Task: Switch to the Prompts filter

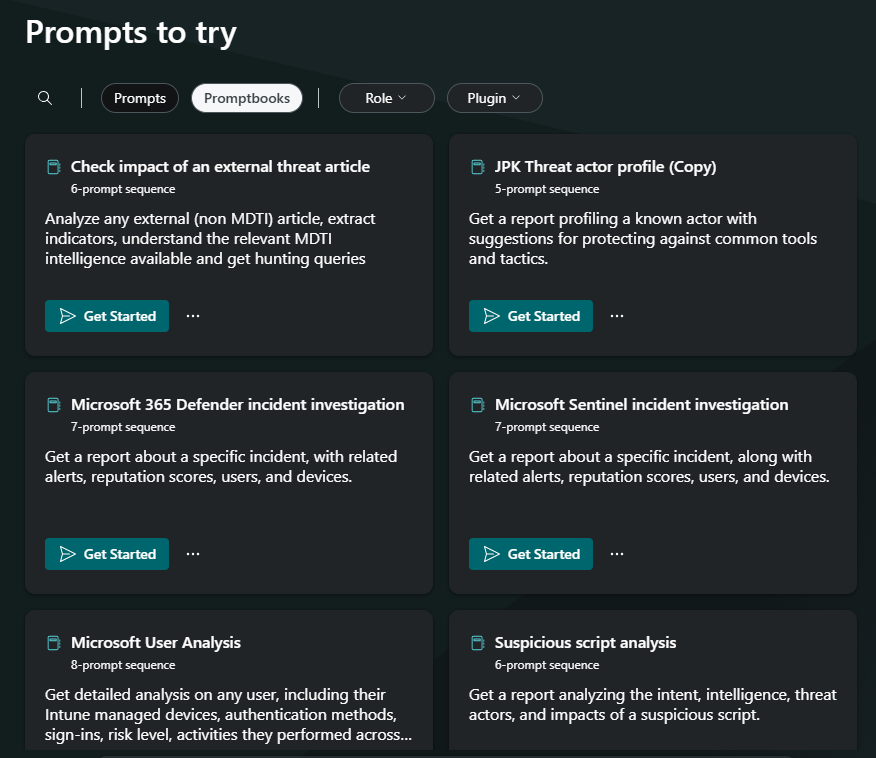Action: coord(140,98)
